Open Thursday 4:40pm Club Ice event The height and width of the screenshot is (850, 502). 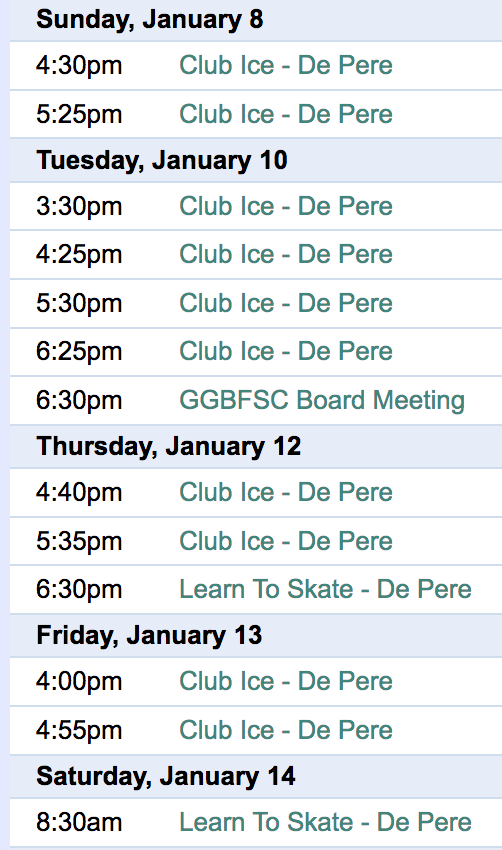pos(286,492)
